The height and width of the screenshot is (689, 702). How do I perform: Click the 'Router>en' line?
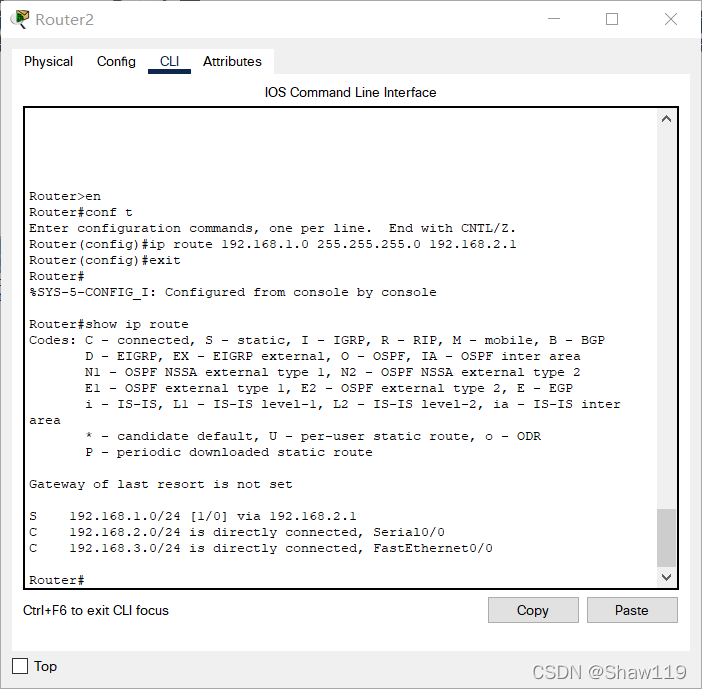pyautogui.click(x=65, y=196)
